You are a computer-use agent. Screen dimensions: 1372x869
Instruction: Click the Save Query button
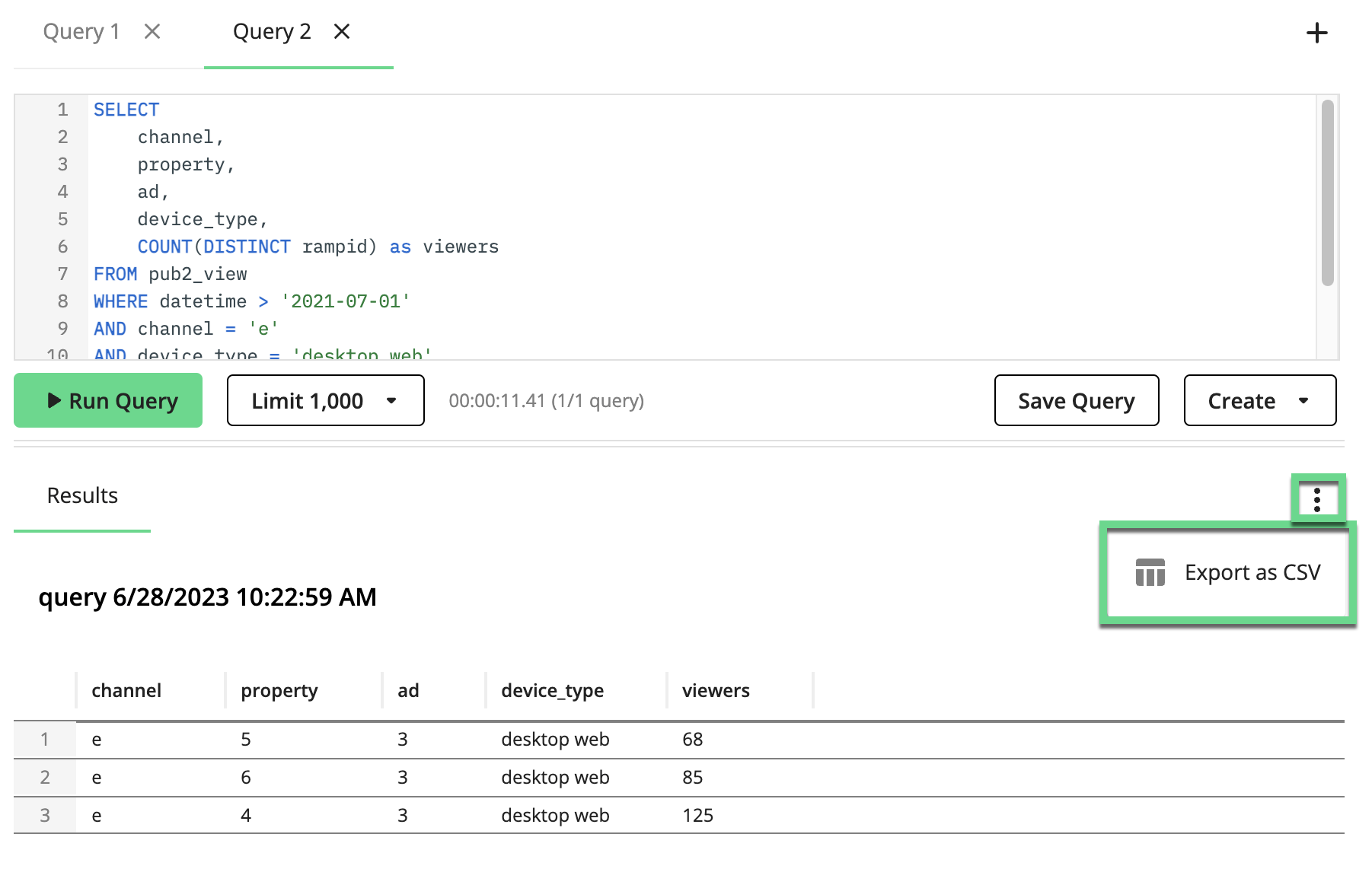[x=1077, y=400]
